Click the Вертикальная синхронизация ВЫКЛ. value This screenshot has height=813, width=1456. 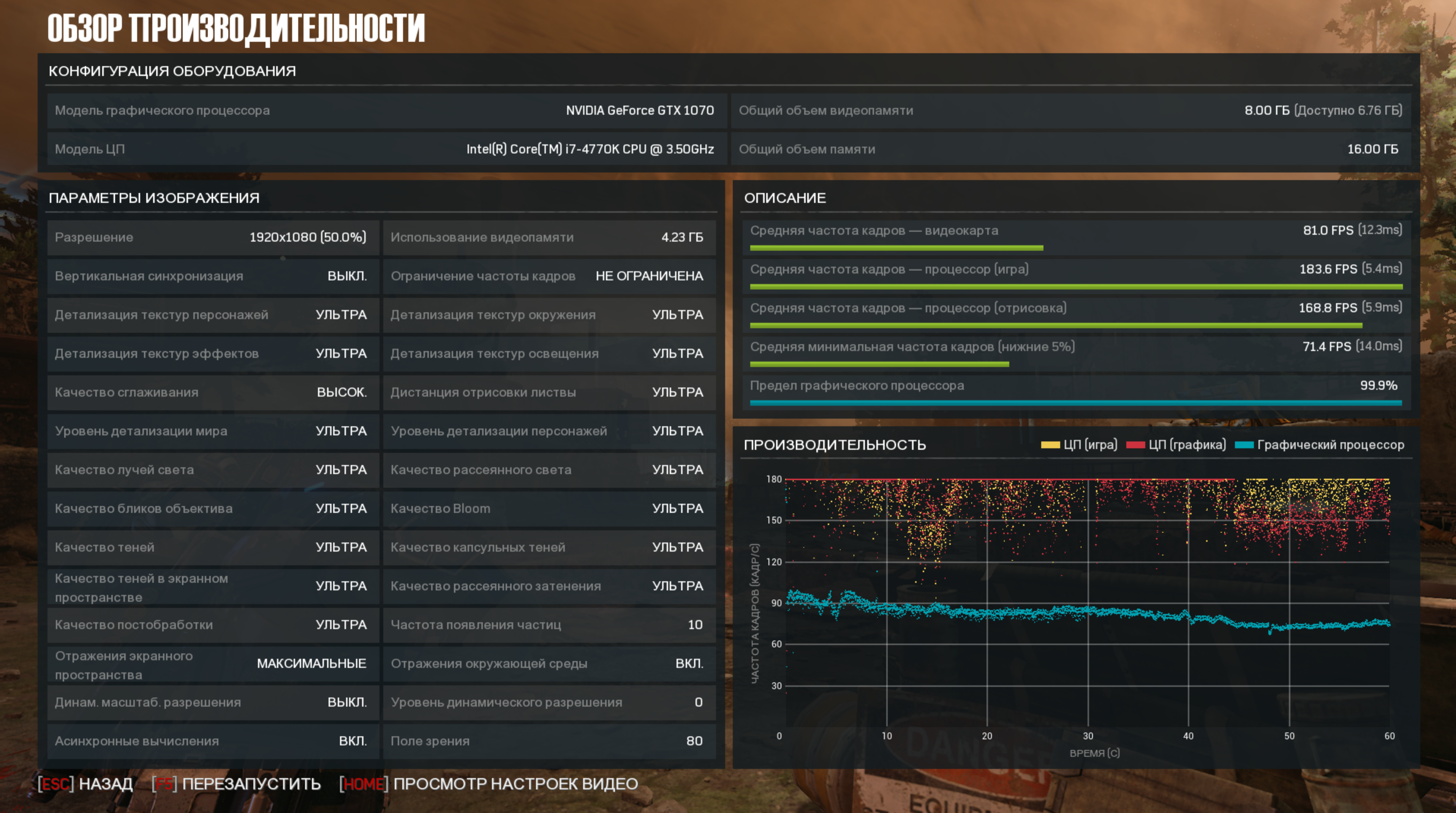(346, 276)
